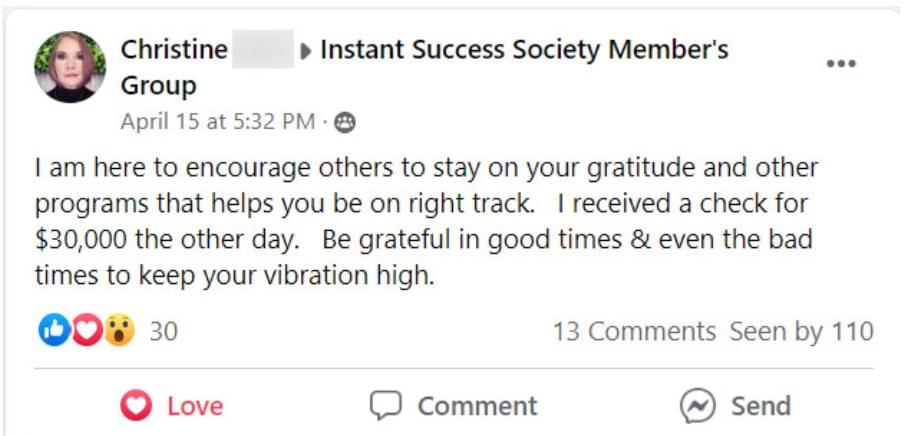Click the arrow between name and group
Screen dimensions: 907x436
tap(306, 50)
